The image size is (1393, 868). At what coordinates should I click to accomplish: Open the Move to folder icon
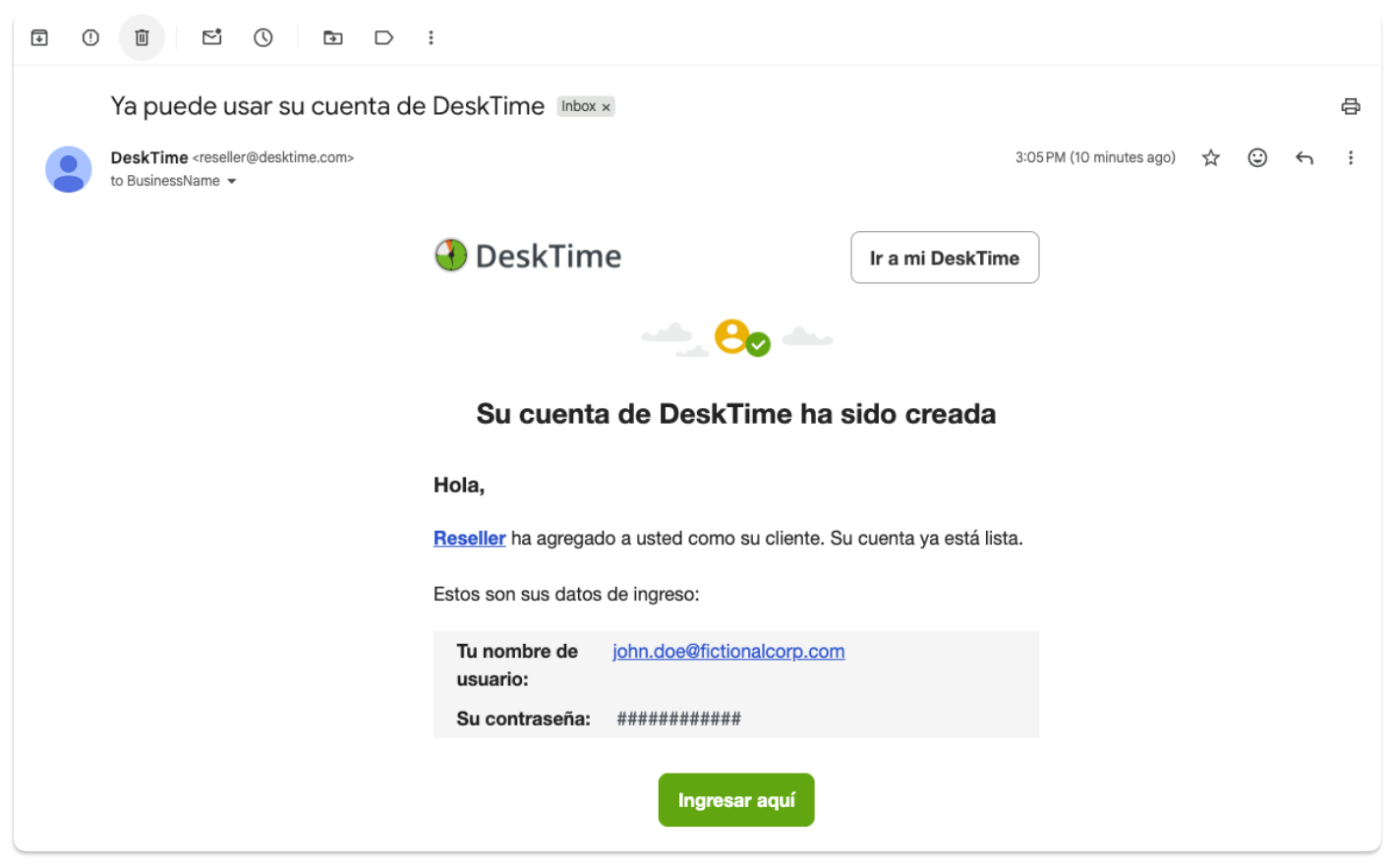tap(333, 37)
